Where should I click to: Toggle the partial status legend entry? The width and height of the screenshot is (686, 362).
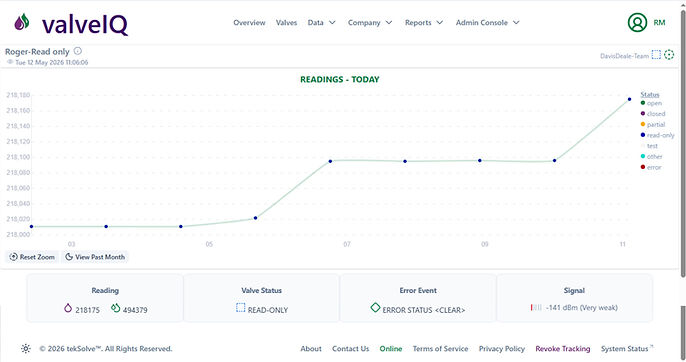653,124
